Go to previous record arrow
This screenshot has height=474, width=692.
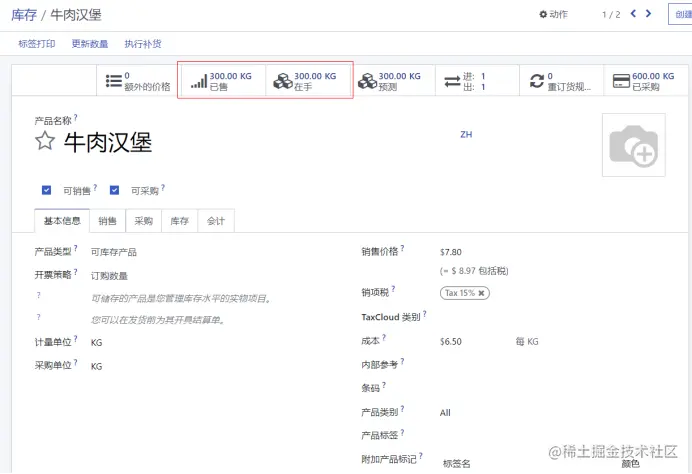[x=633, y=14]
